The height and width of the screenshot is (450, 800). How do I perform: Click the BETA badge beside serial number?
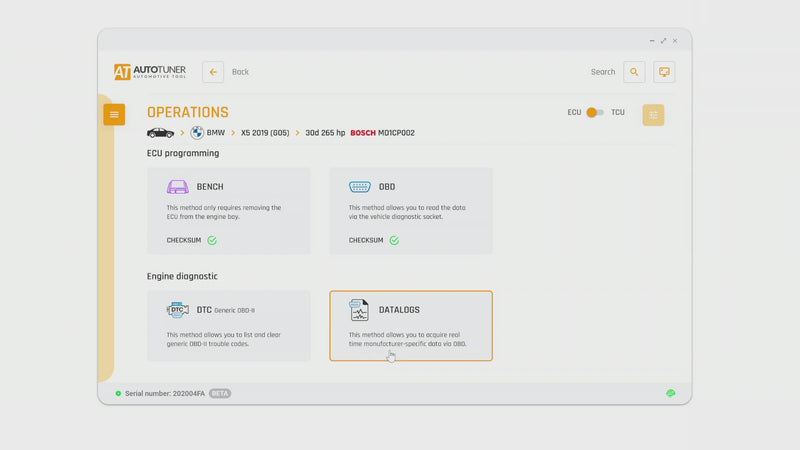click(220, 393)
